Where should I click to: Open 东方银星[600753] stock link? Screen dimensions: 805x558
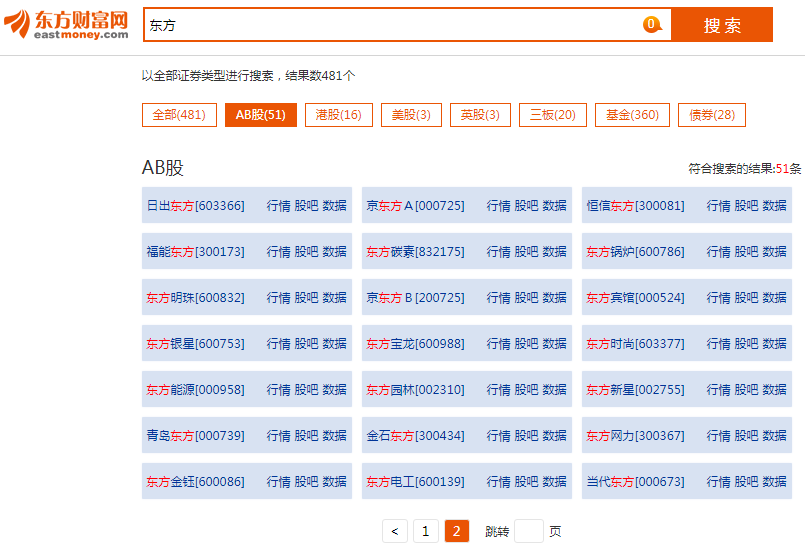(196, 343)
